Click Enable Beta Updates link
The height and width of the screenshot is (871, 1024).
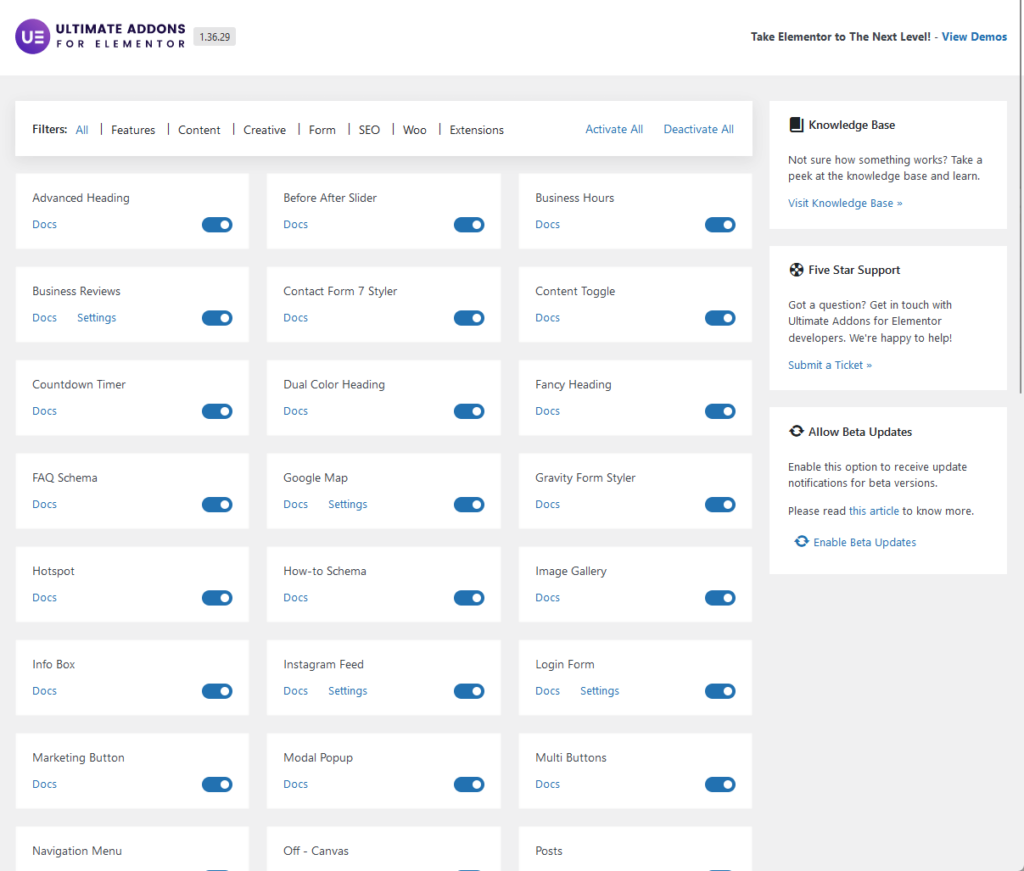click(x=865, y=542)
